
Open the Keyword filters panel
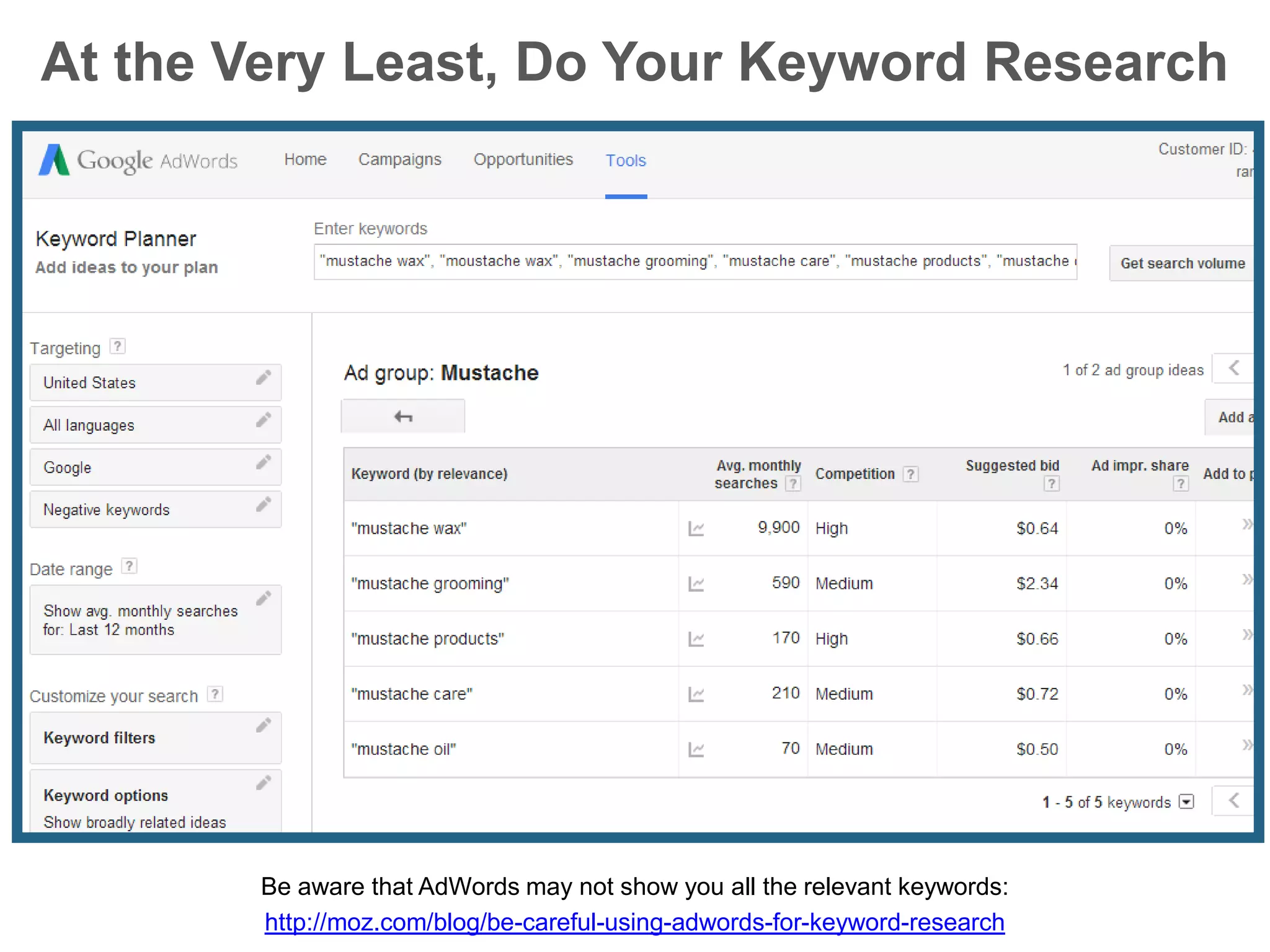coord(156,738)
